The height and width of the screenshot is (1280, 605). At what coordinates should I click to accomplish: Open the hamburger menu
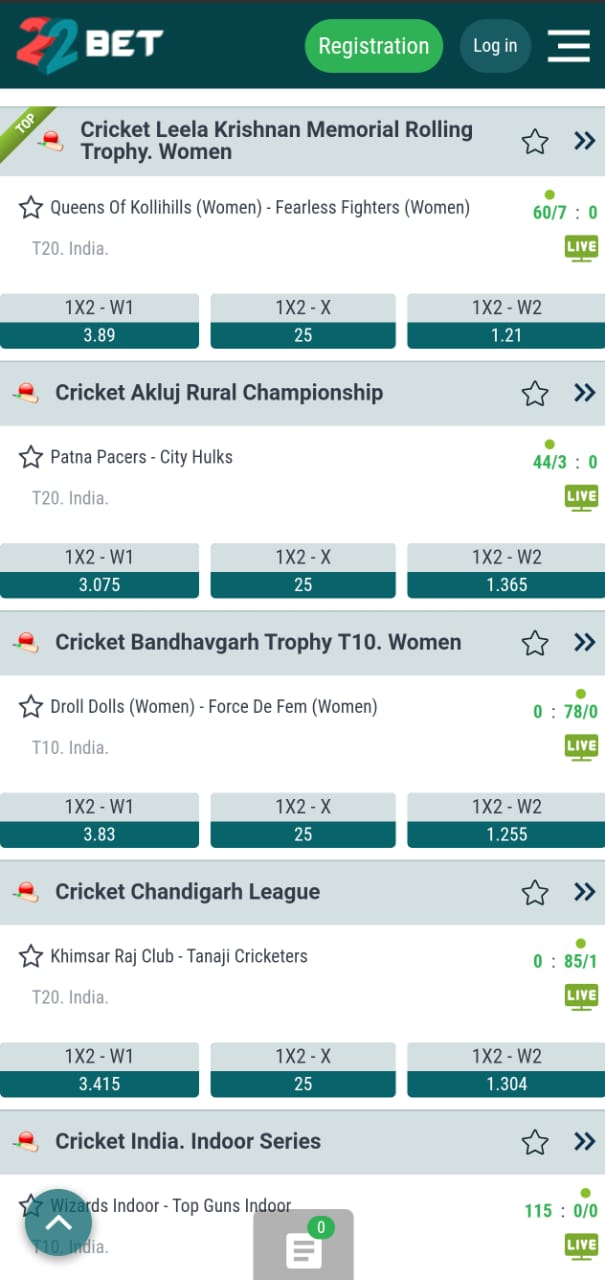click(568, 46)
